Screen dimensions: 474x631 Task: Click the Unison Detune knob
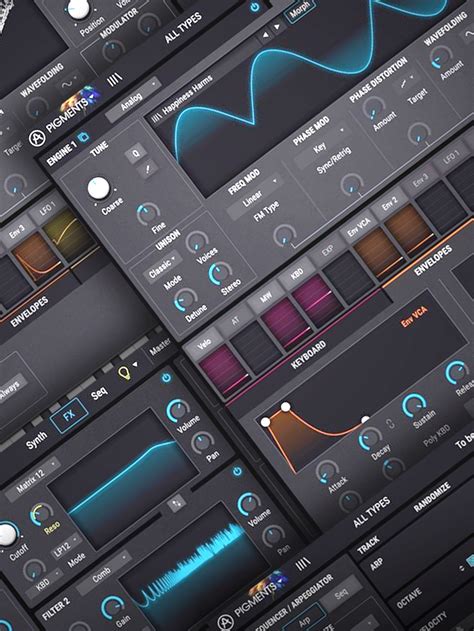pos(185,300)
